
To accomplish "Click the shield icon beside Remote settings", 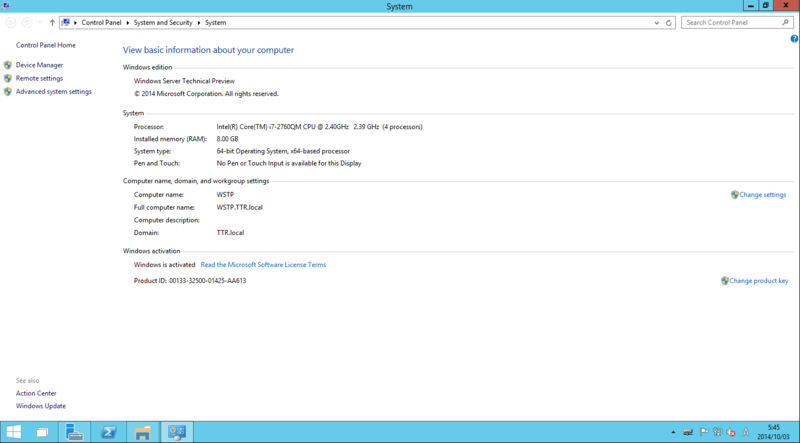I will 8,79.
